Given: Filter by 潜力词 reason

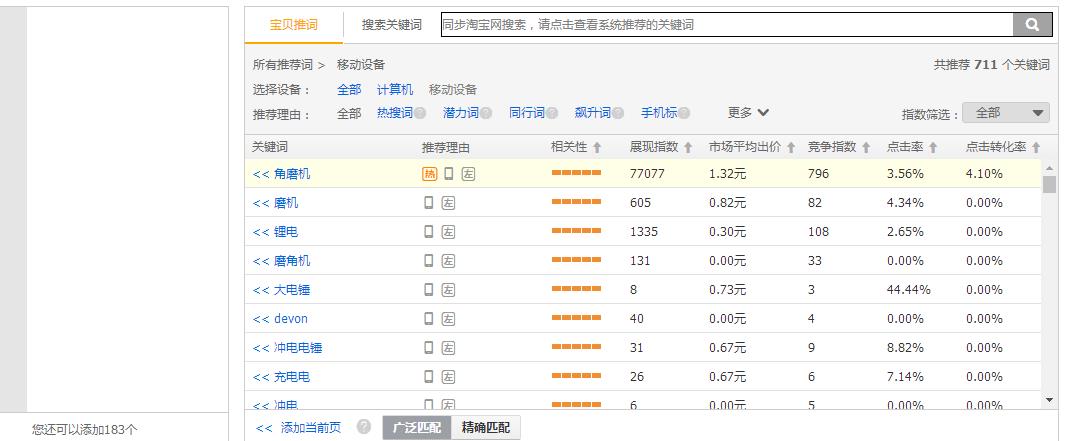Looking at the screenshot, I should tap(461, 112).
